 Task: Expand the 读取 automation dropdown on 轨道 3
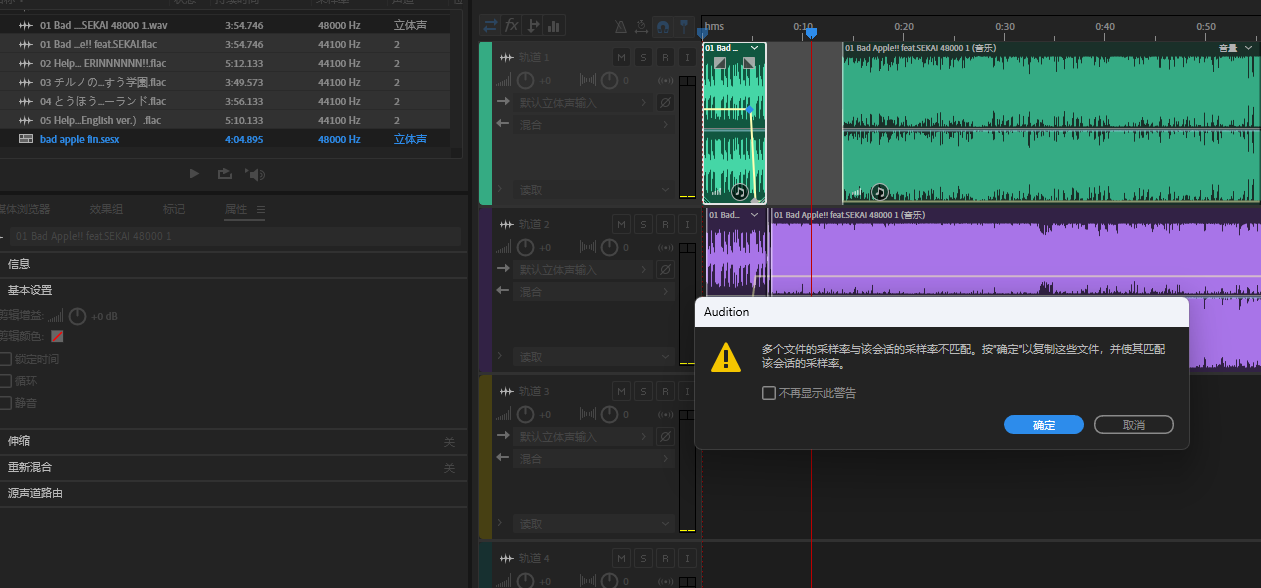pyautogui.click(x=595, y=523)
